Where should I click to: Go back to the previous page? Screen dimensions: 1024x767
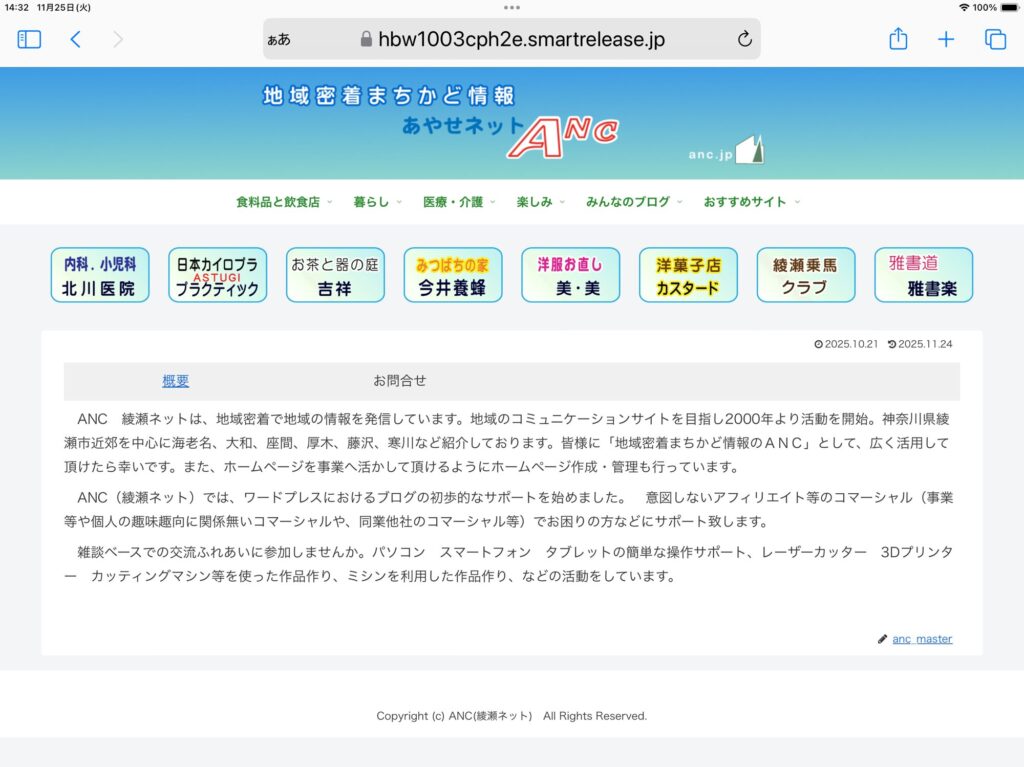76,39
